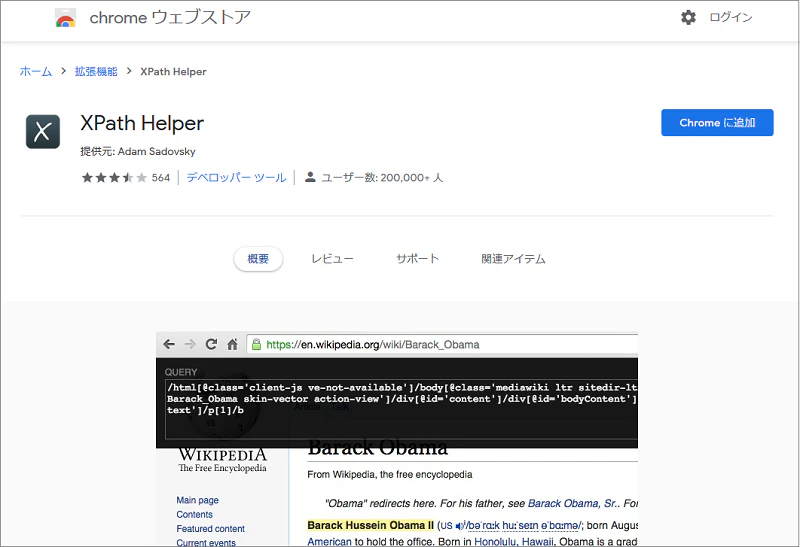Click the XPath Helper breadcrumb text
Screen dimensions: 800x547
[x=173, y=71]
